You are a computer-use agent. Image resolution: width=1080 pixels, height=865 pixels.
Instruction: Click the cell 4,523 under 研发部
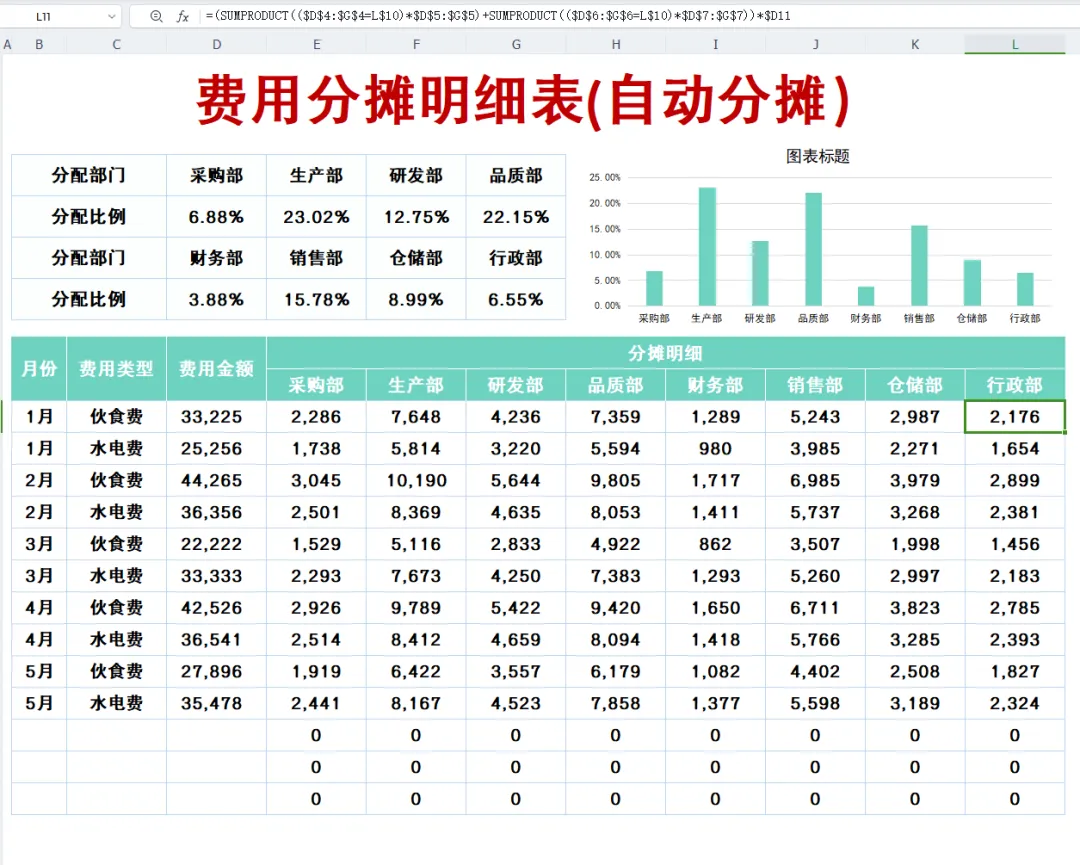[x=516, y=703]
